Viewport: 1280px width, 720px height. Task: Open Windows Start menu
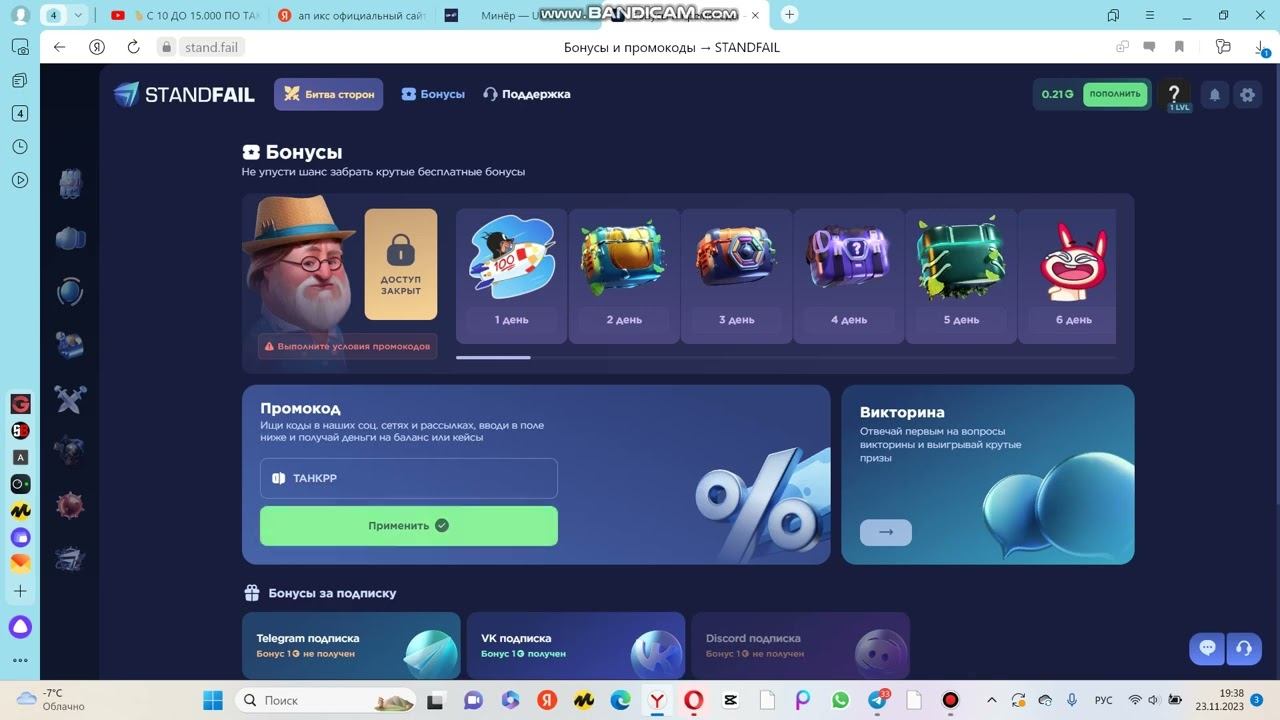pos(213,700)
